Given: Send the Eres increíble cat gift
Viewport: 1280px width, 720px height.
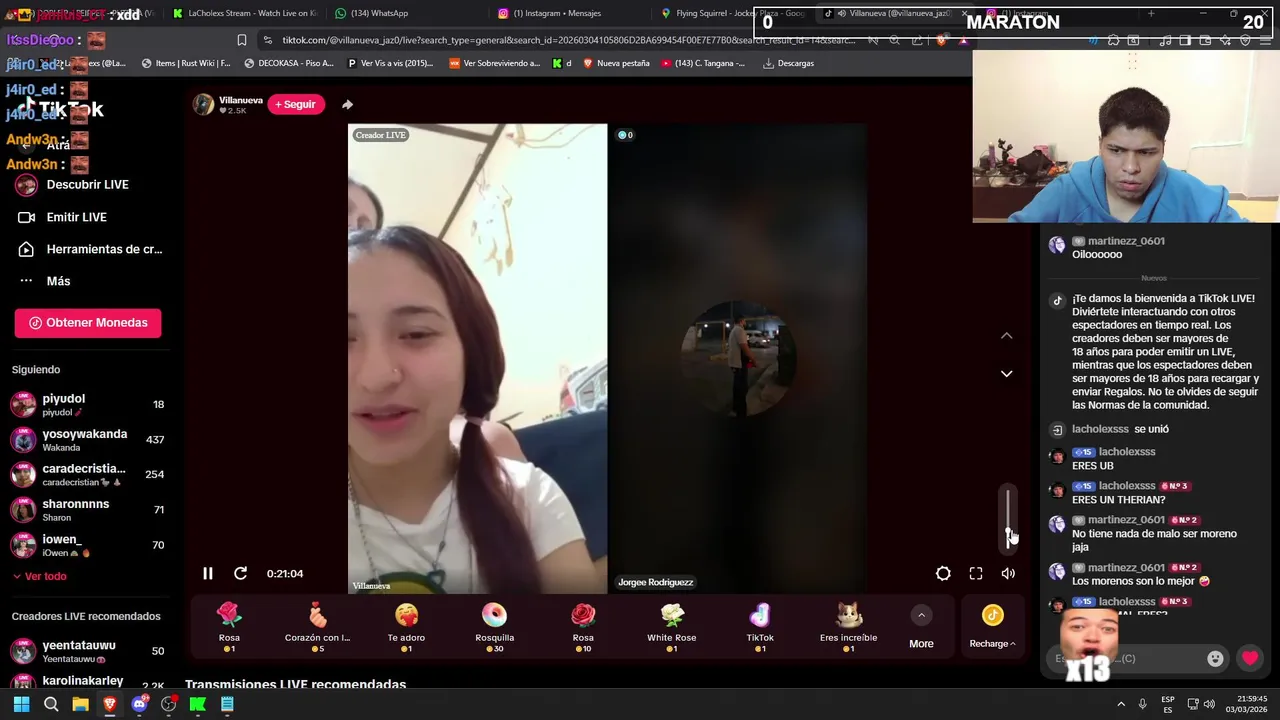Looking at the screenshot, I should 848,627.
